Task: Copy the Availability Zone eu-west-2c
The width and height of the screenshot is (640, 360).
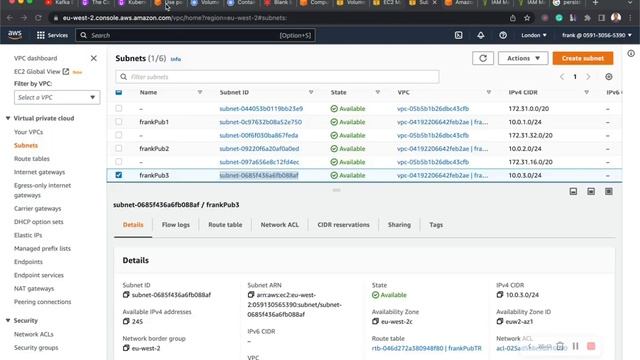Action: pos(375,322)
